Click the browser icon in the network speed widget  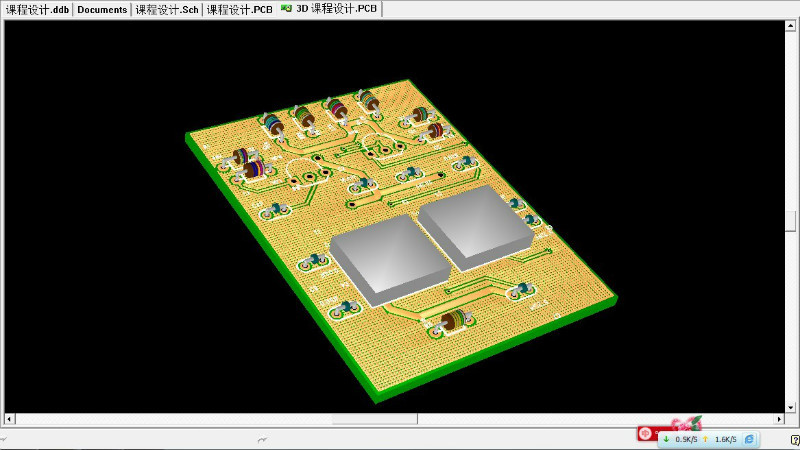pyautogui.click(x=749, y=439)
